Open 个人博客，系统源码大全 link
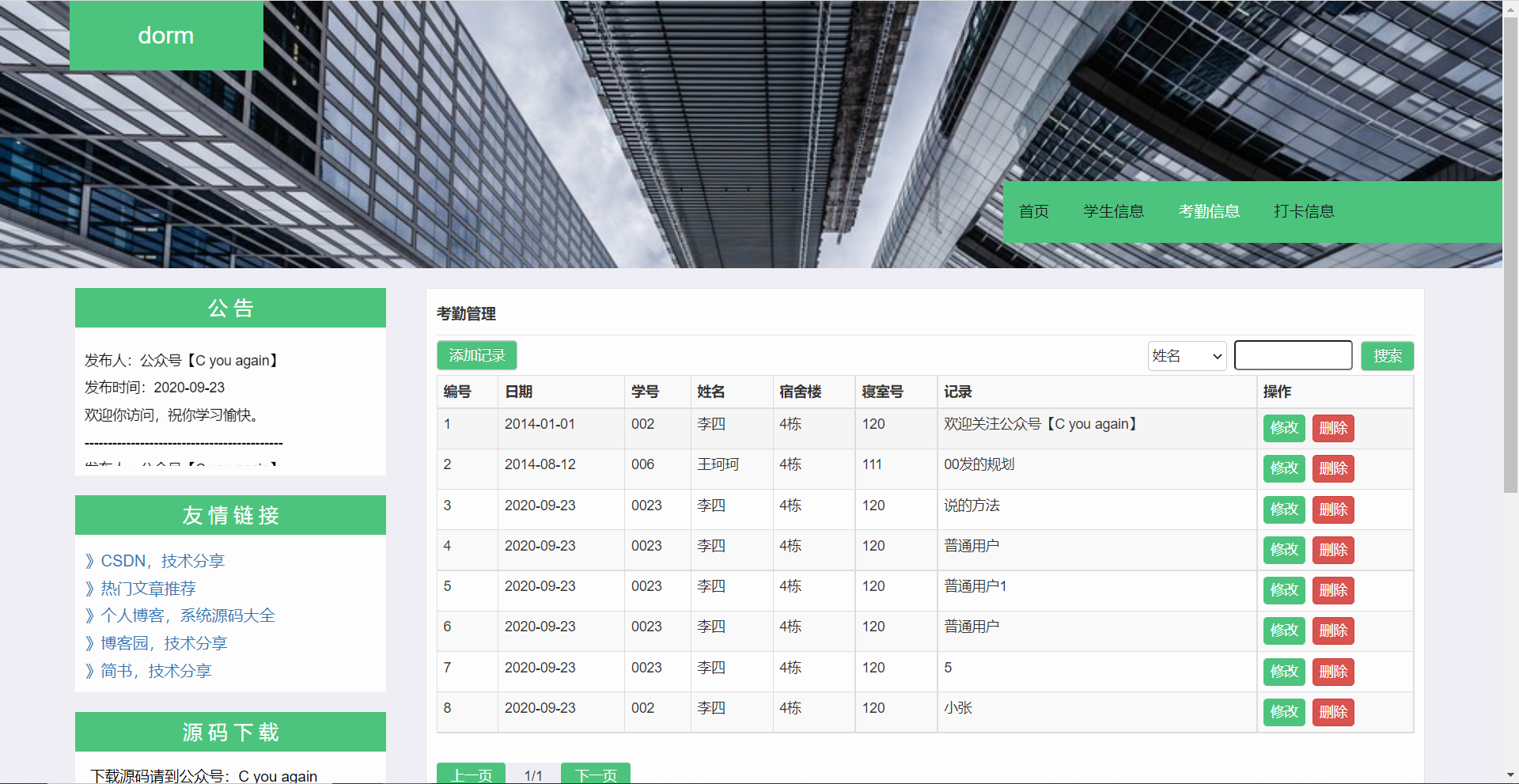 [188, 615]
